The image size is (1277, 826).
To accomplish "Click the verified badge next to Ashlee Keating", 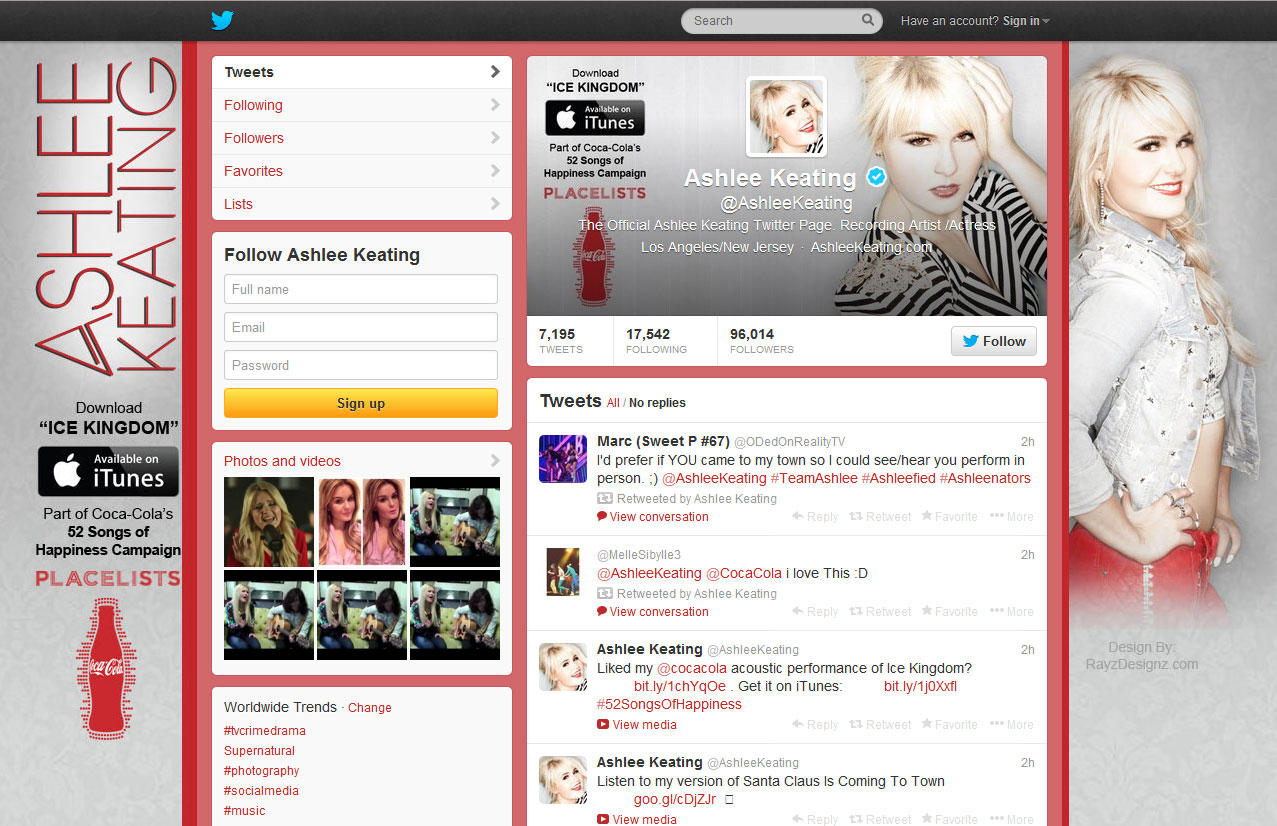I will point(876,178).
